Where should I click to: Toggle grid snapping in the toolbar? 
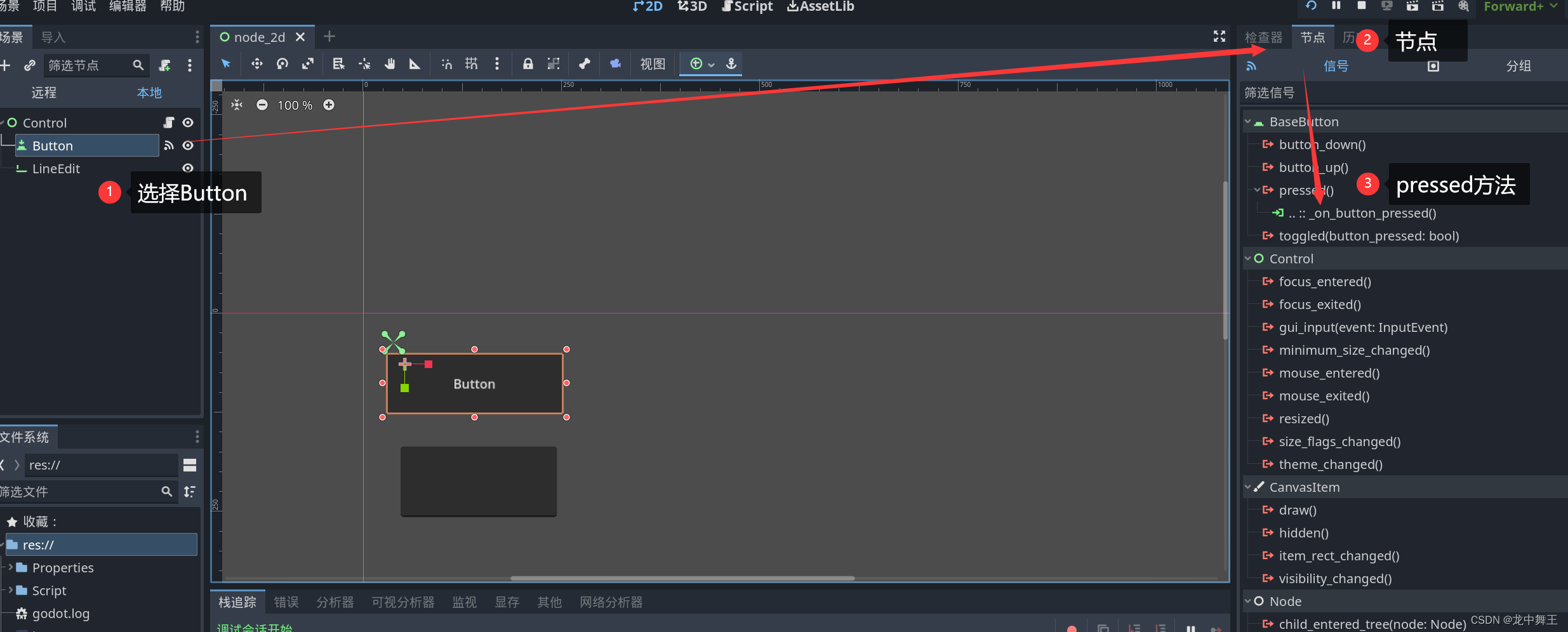pyautogui.click(x=472, y=63)
